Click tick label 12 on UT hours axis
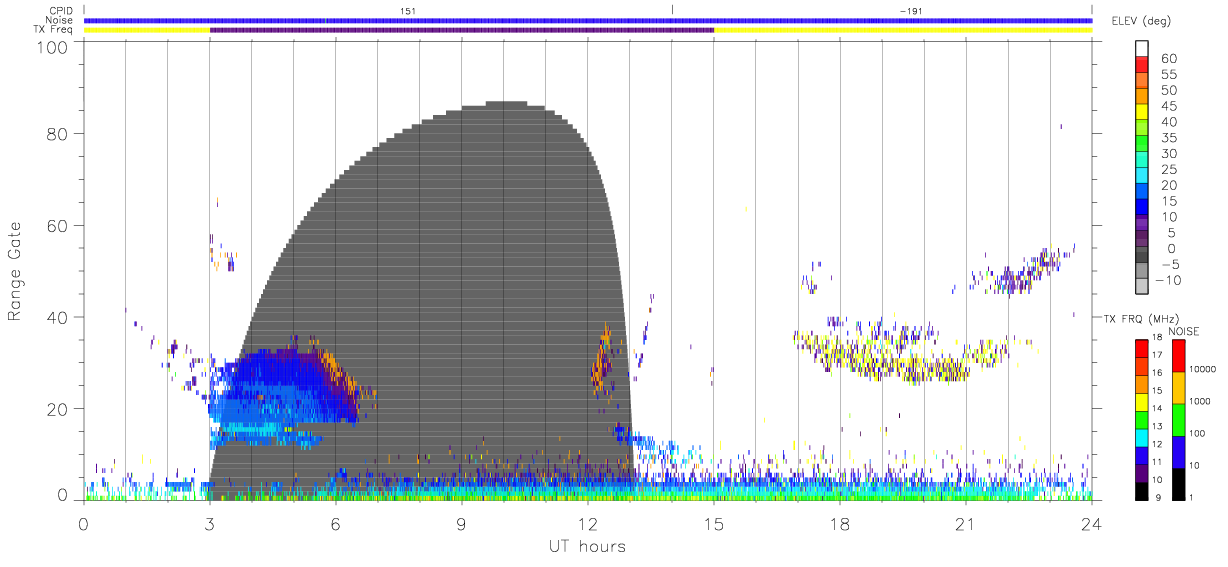Image resolution: width=1228 pixels, height=567 pixels. pyautogui.click(x=588, y=523)
